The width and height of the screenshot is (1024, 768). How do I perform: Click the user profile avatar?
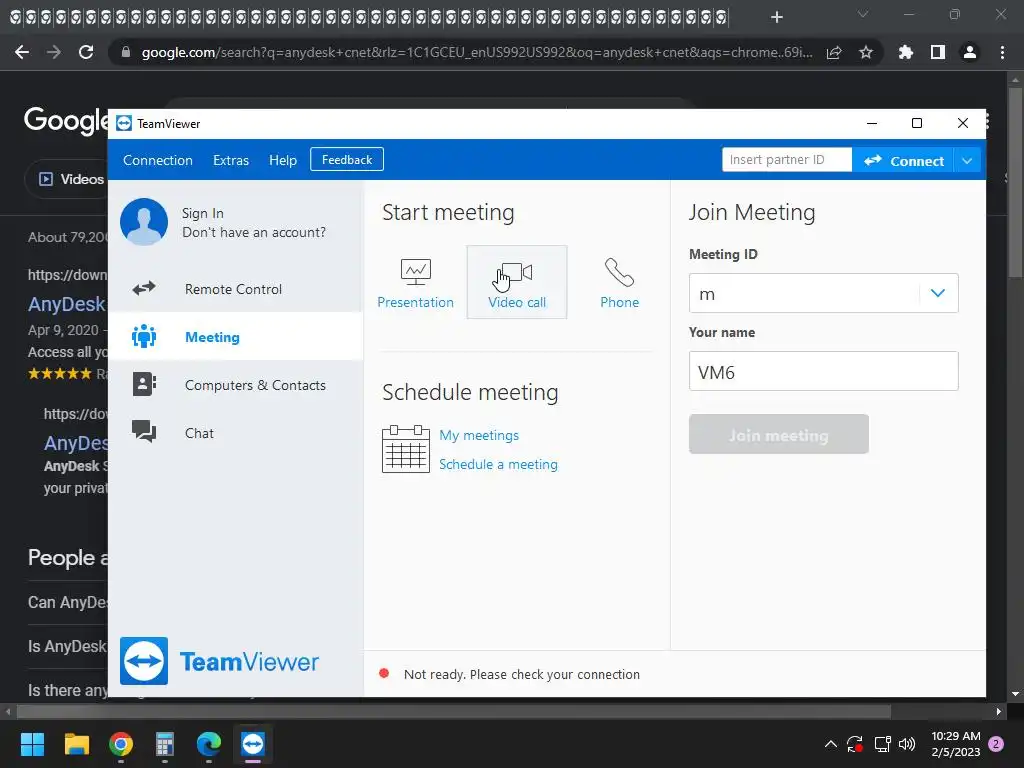(144, 222)
